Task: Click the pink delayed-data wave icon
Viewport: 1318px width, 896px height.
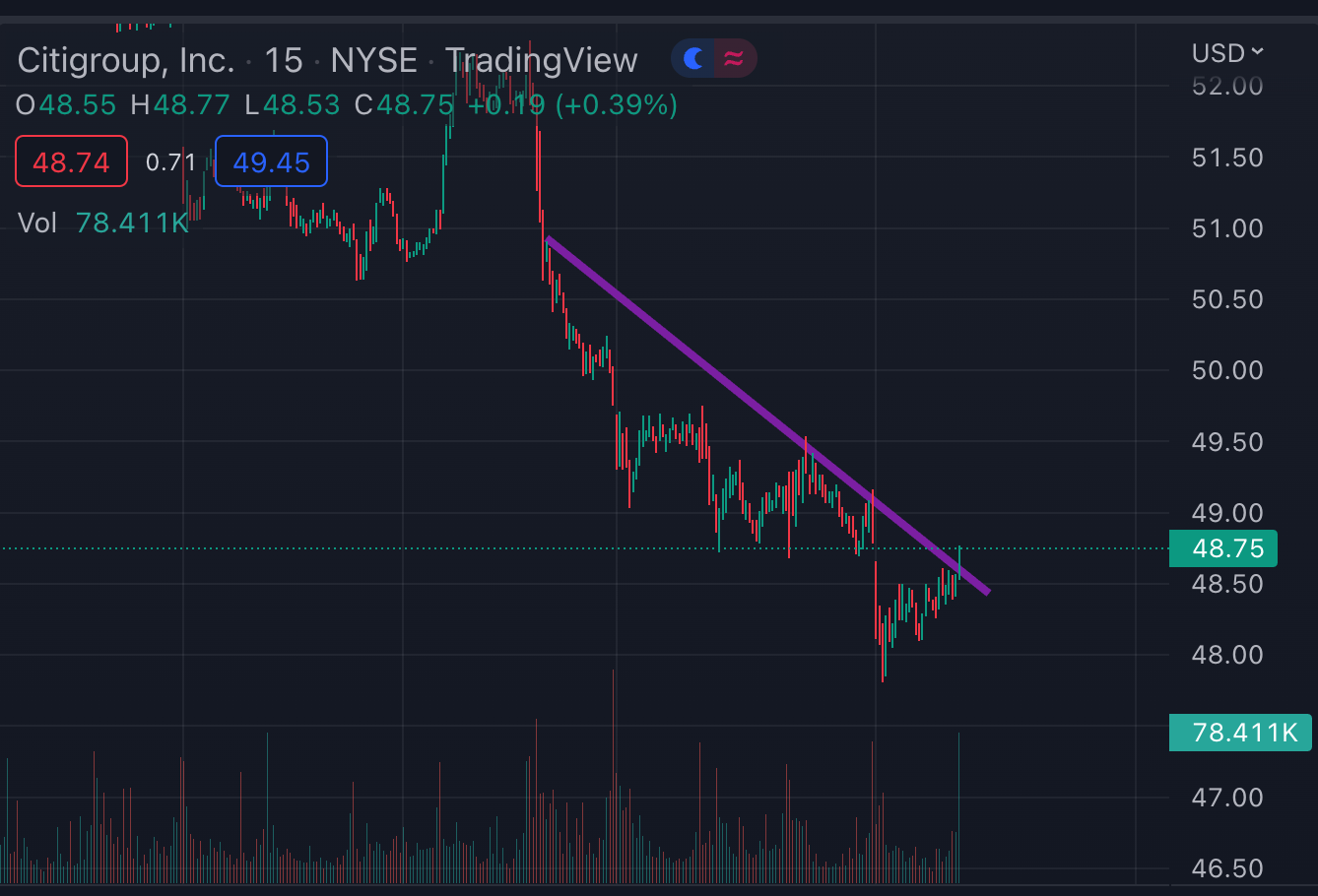Action: (734, 59)
